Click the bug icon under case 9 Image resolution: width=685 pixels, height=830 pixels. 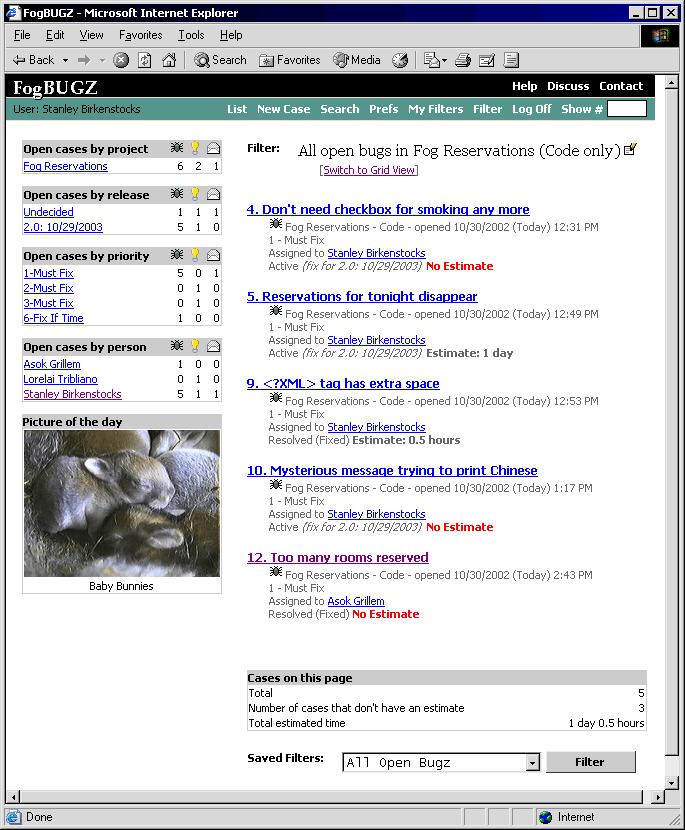(x=276, y=398)
